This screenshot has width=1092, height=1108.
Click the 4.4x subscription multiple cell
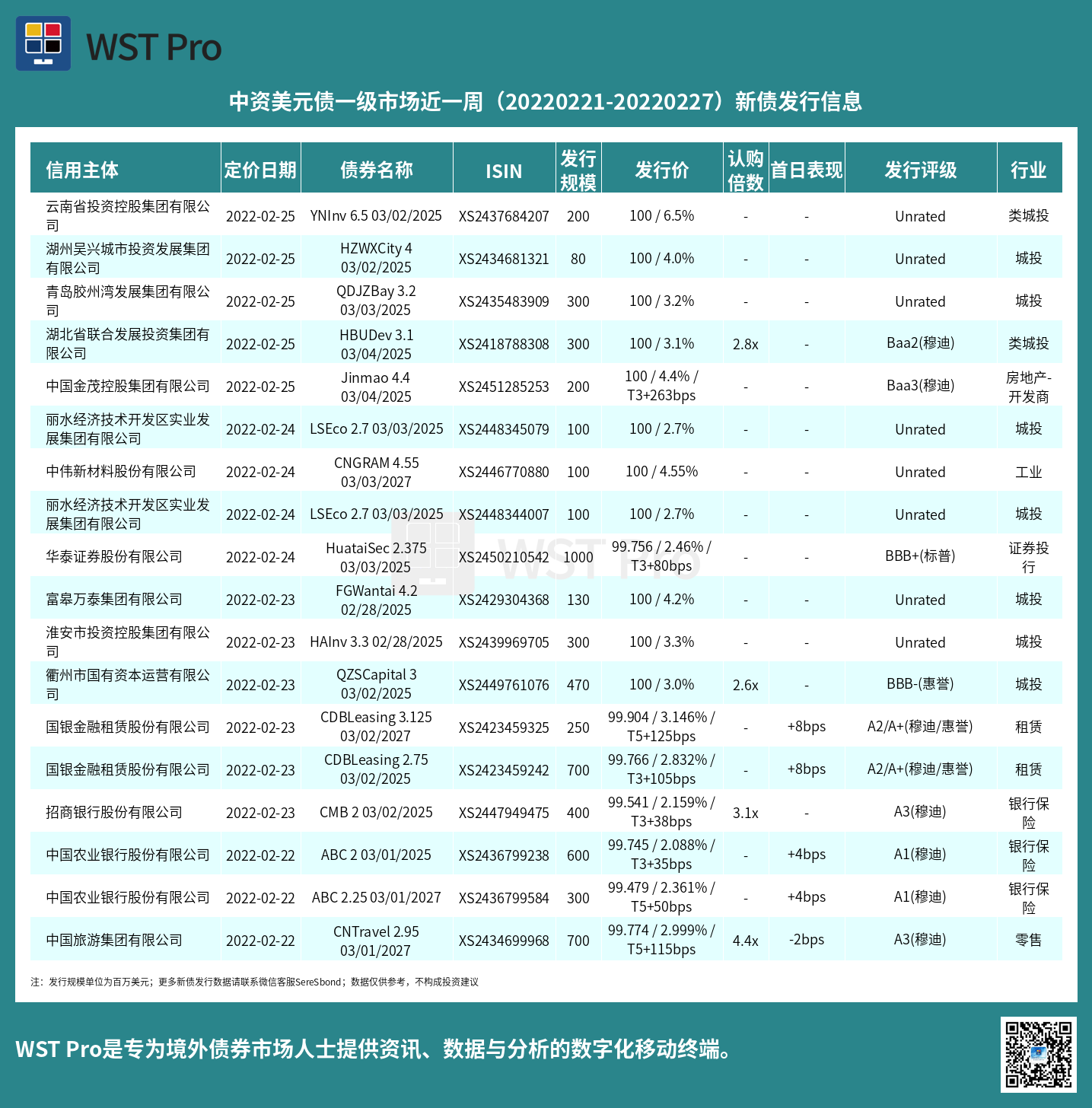click(x=746, y=941)
